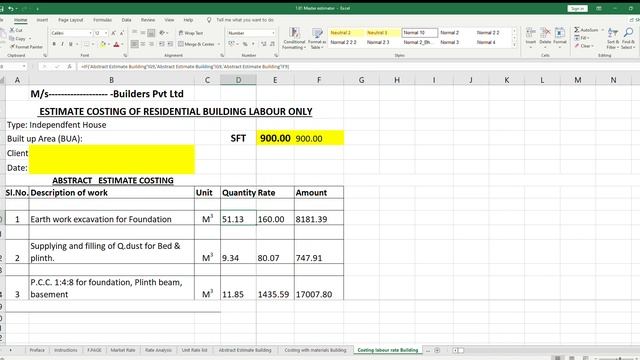Toggle Wrap Text
This screenshot has height=360, width=640.
[x=191, y=33]
